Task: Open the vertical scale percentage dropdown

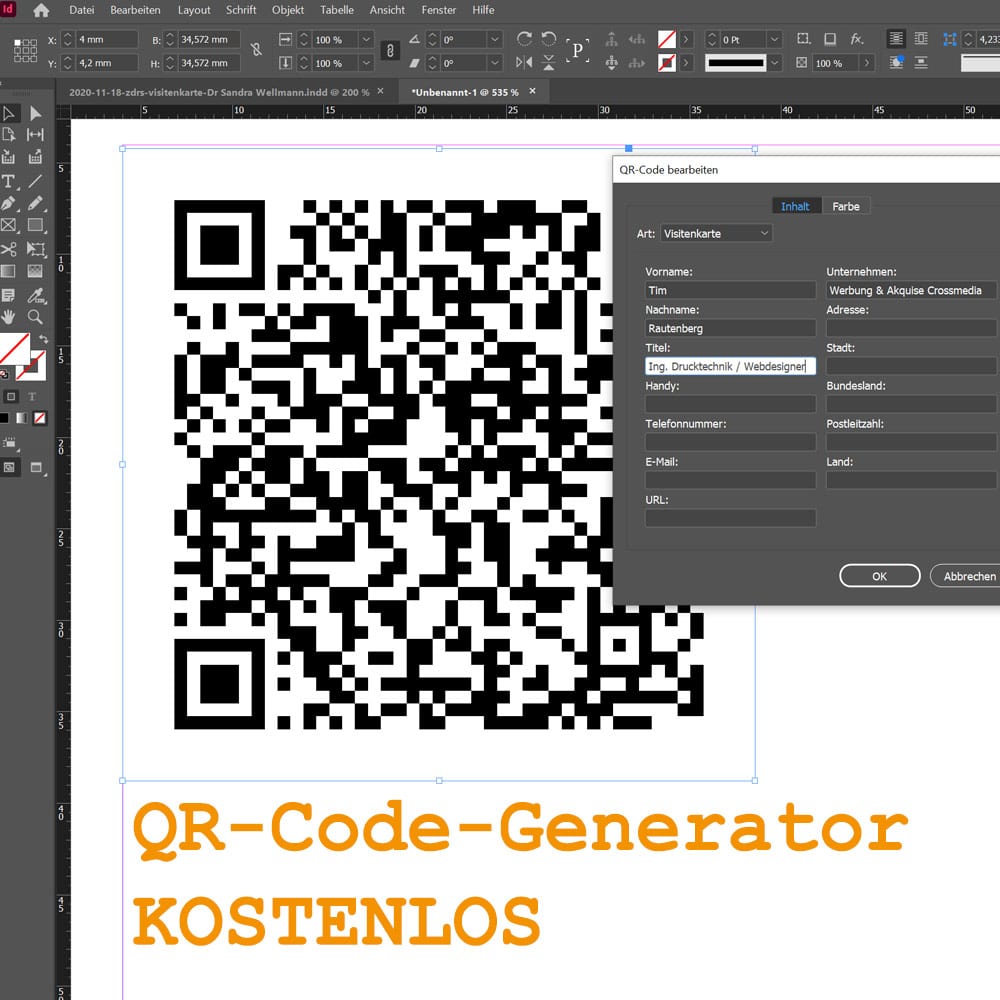Action: [x=366, y=63]
